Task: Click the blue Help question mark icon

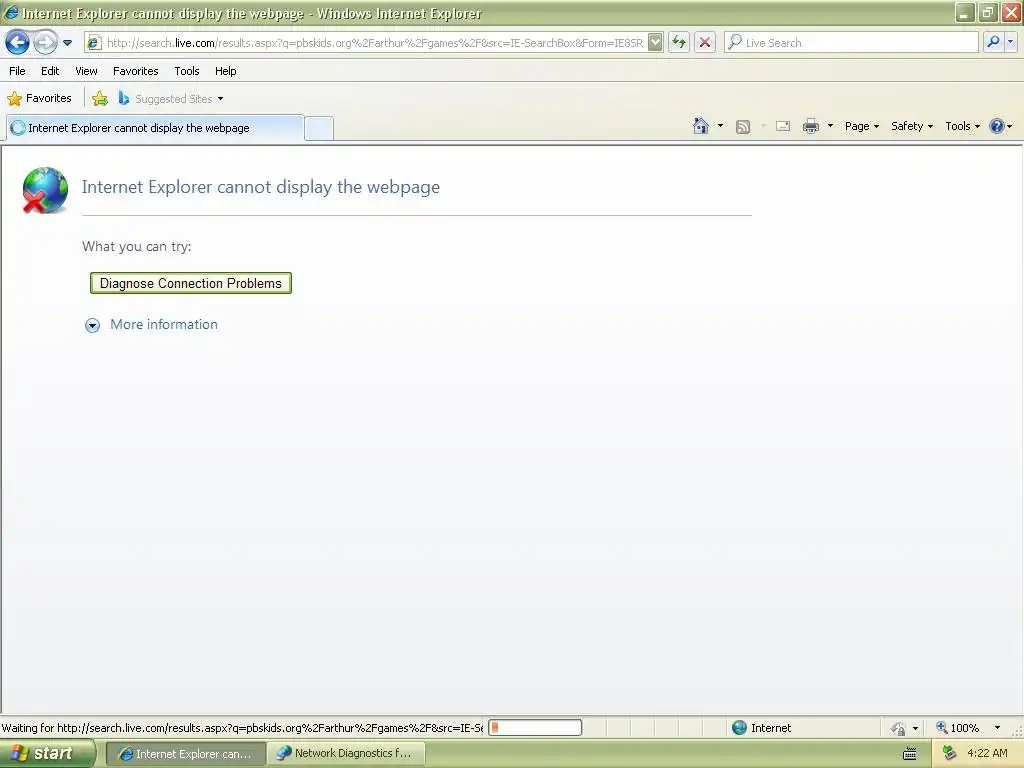Action: coord(997,126)
